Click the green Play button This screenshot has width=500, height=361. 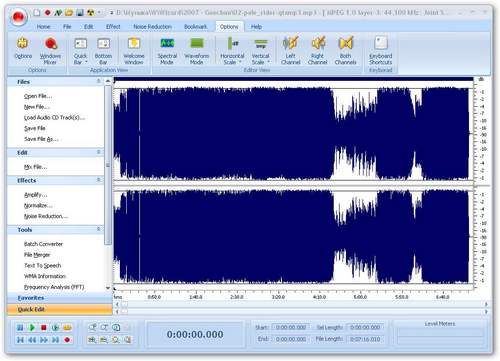coord(32,328)
